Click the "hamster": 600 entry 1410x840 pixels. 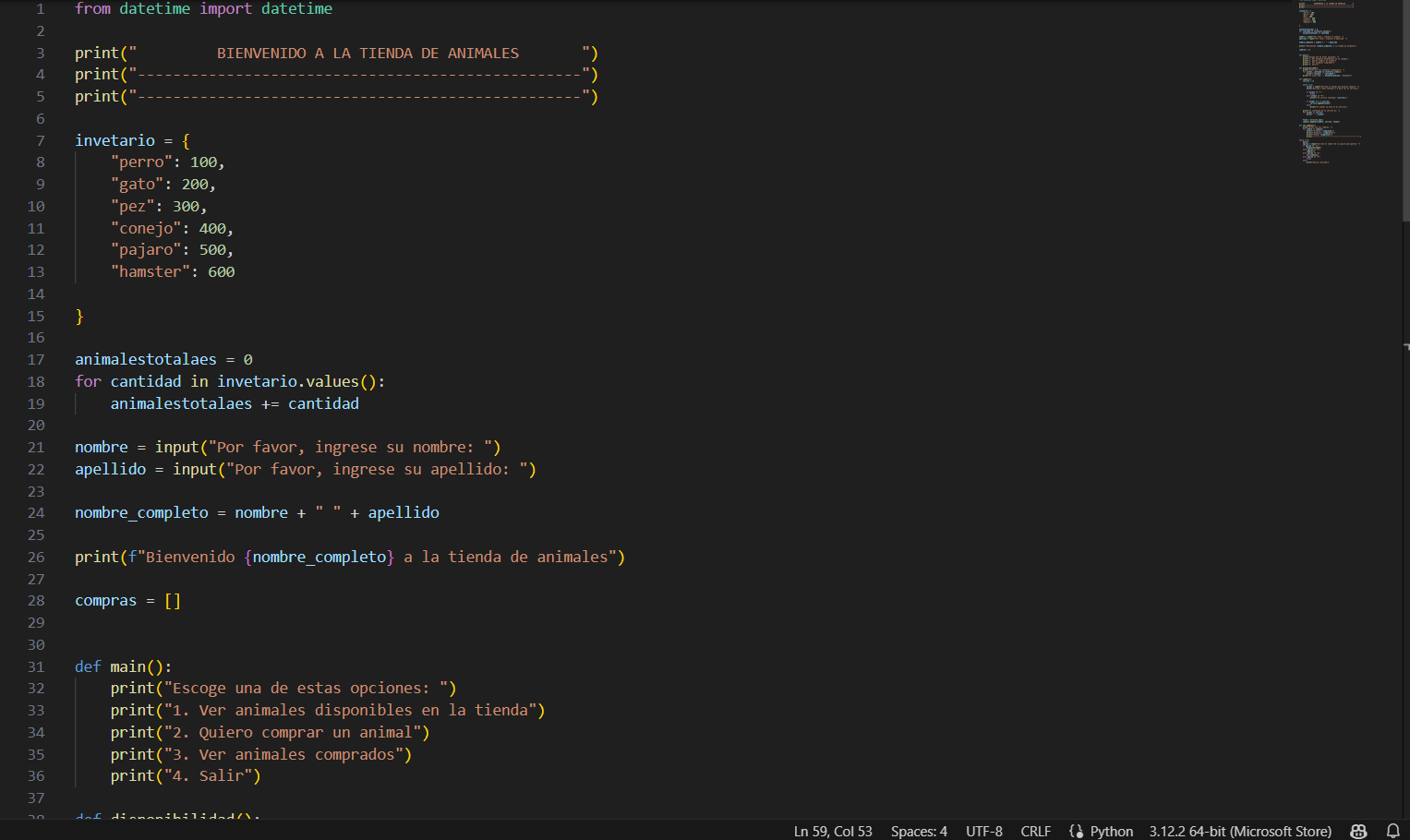pyautogui.click(x=173, y=272)
